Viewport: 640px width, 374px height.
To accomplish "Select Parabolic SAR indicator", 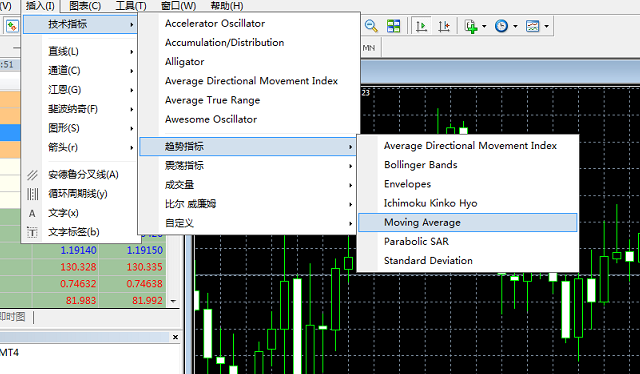I will 468,242.
